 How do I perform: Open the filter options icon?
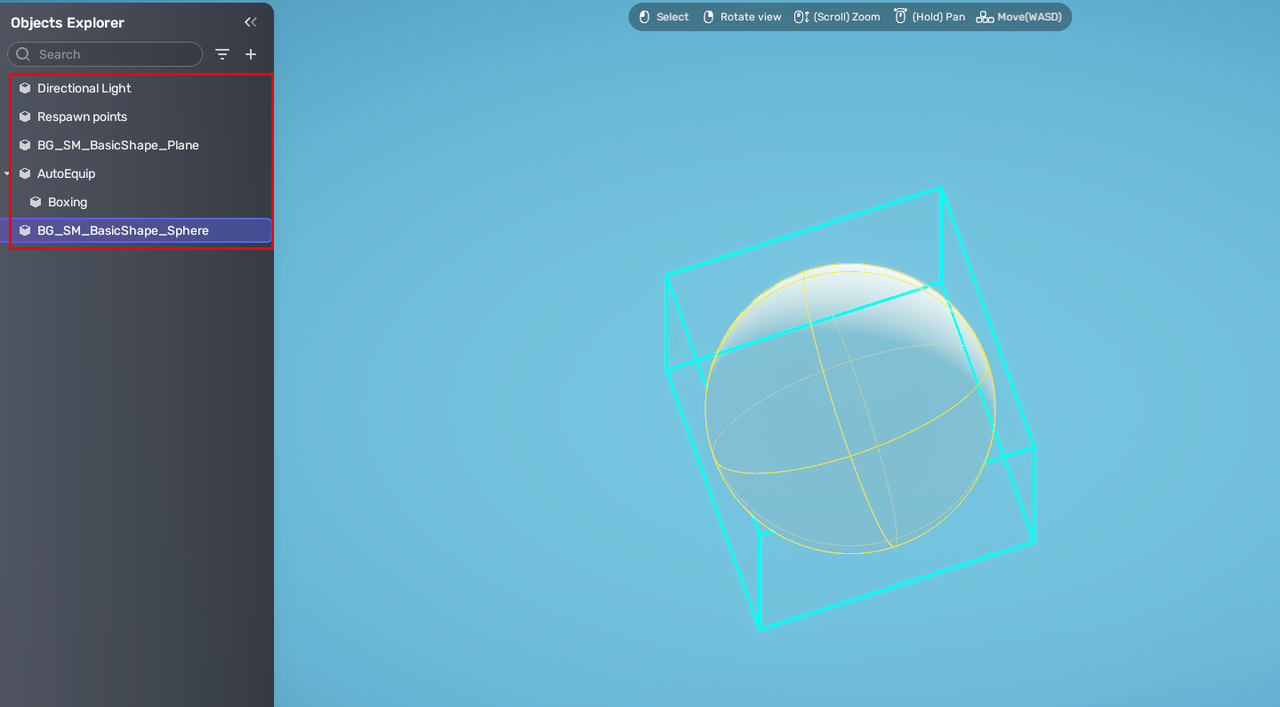pyautogui.click(x=222, y=54)
